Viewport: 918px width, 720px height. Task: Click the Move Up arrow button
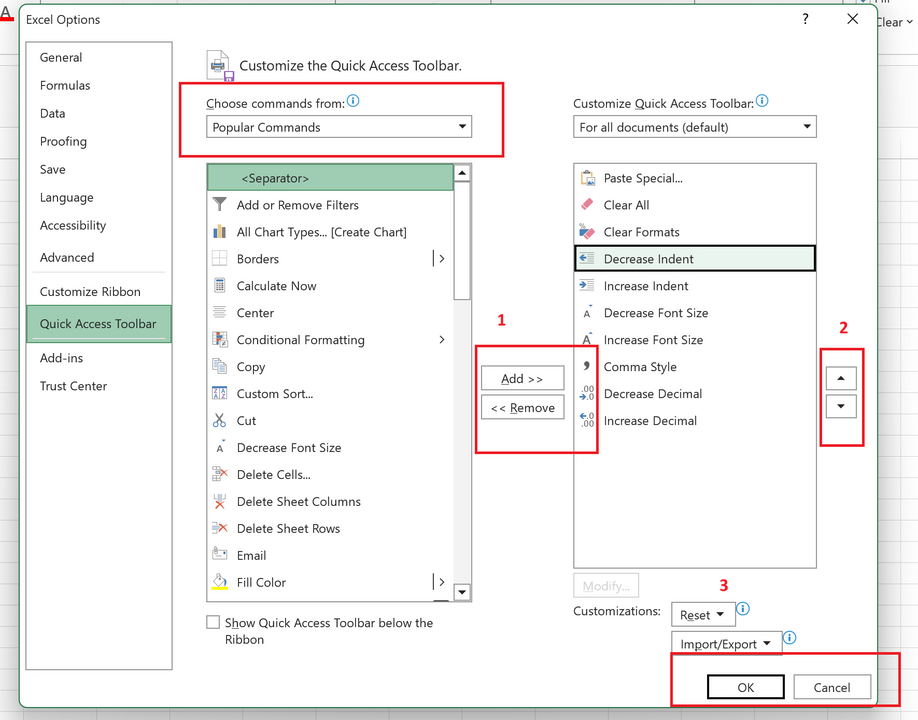(x=841, y=379)
